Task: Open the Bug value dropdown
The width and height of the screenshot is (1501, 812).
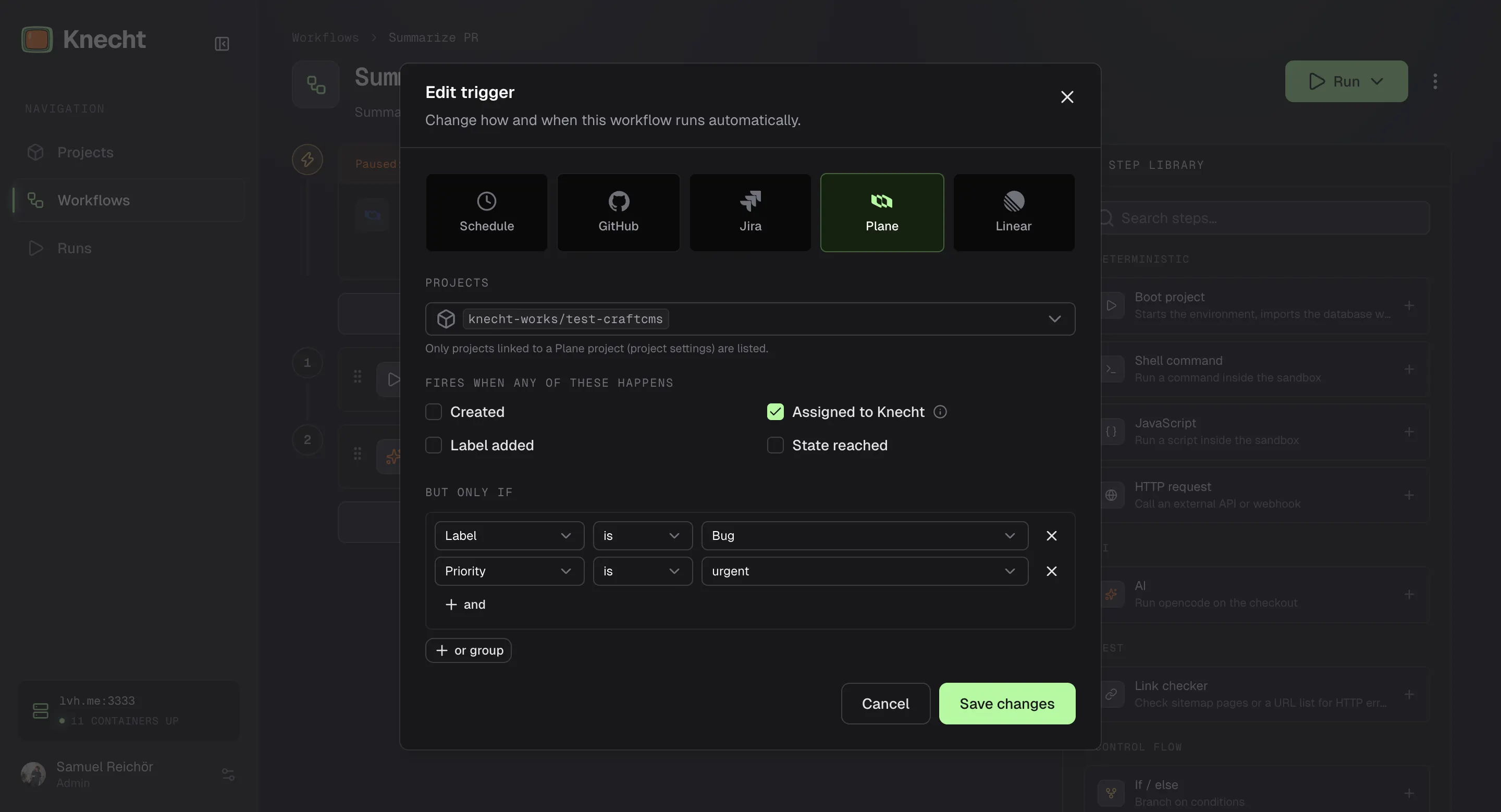Action: (x=865, y=536)
